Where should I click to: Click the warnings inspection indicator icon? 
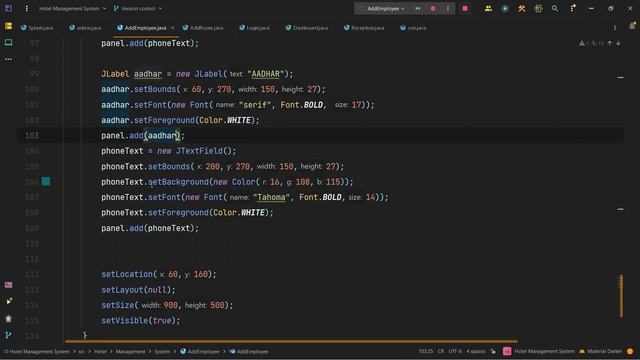click(x=582, y=43)
